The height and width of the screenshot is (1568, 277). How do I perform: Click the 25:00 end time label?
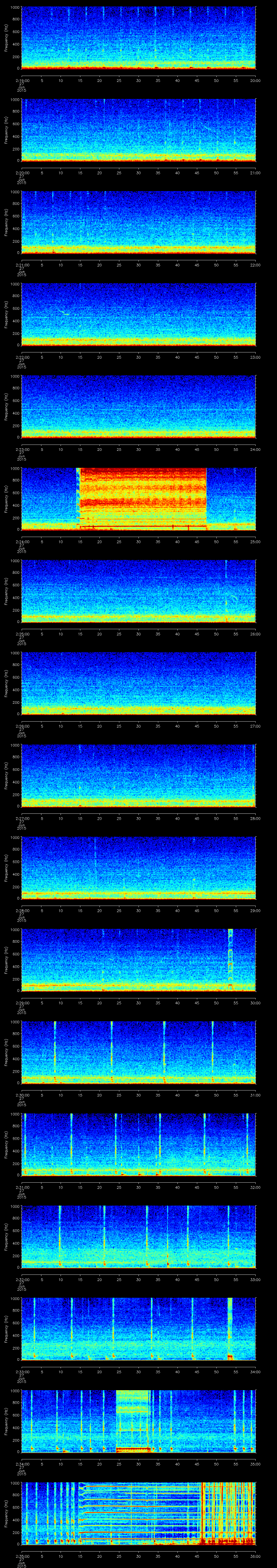click(x=255, y=542)
